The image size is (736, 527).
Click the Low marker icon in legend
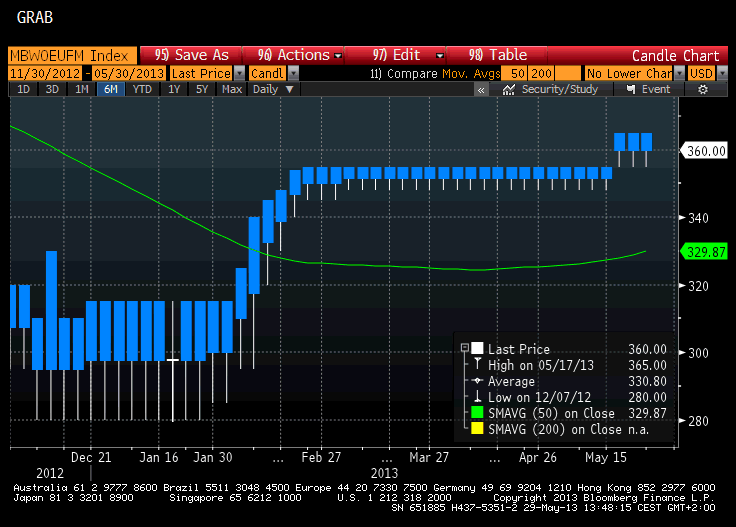[477, 397]
